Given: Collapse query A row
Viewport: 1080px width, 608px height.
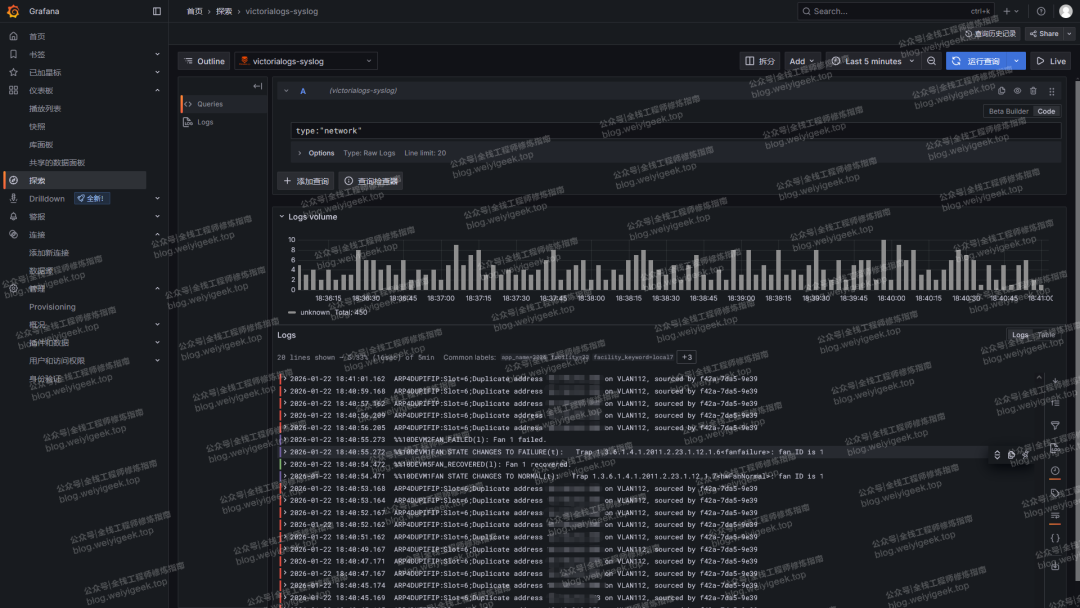Looking at the screenshot, I should click(287, 91).
